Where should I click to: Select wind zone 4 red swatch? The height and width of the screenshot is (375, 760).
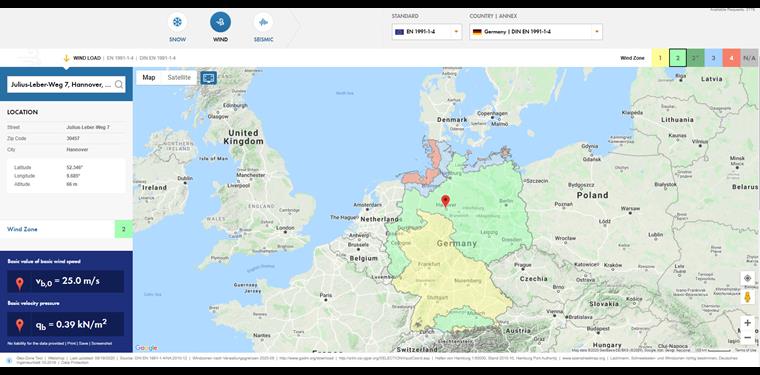731,58
